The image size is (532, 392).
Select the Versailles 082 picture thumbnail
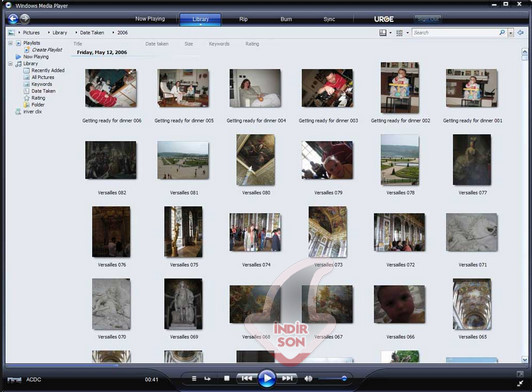point(111,160)
